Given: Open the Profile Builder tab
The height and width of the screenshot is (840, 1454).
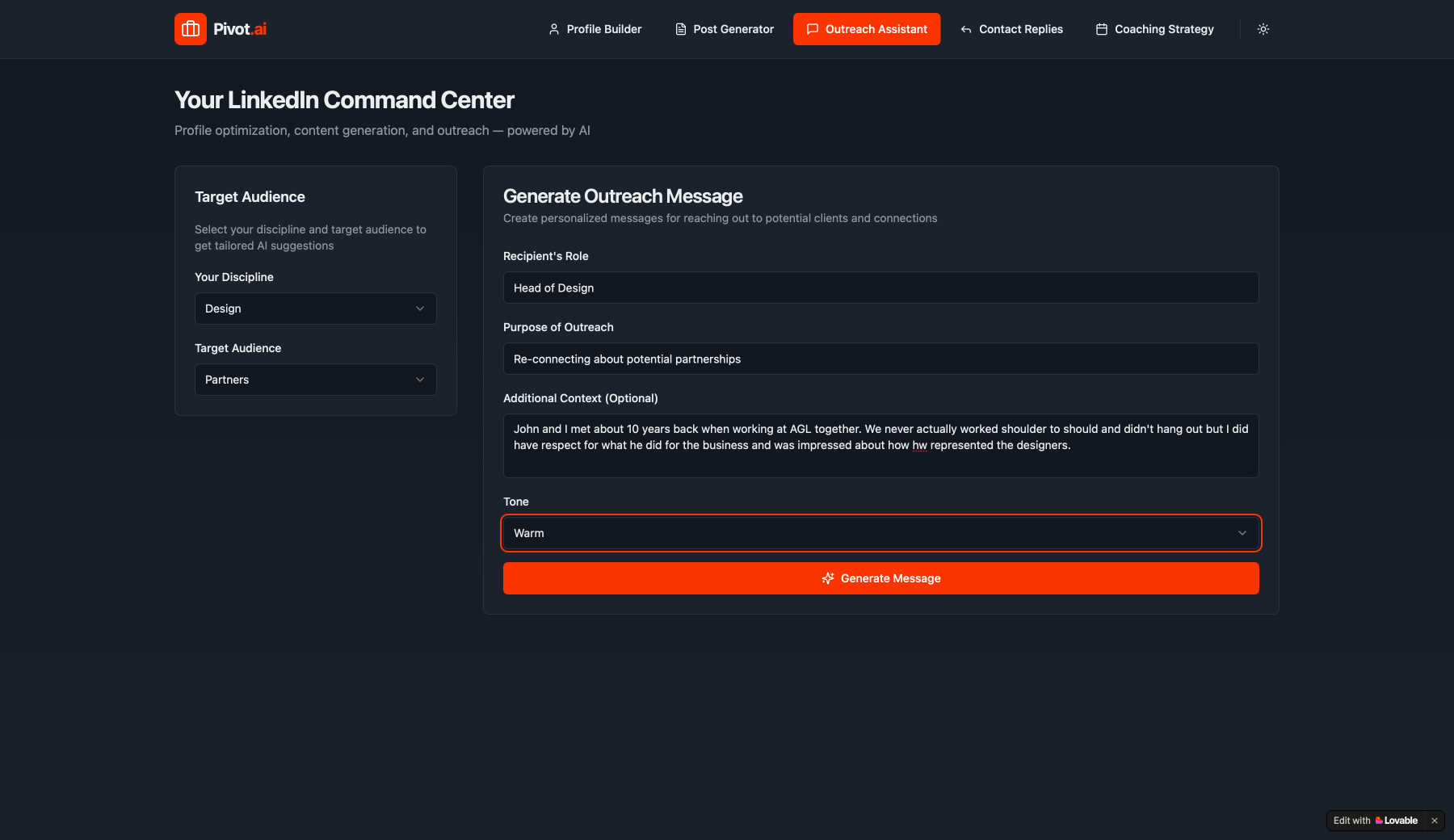Looking at the screenshot, I should pos(595,29).
